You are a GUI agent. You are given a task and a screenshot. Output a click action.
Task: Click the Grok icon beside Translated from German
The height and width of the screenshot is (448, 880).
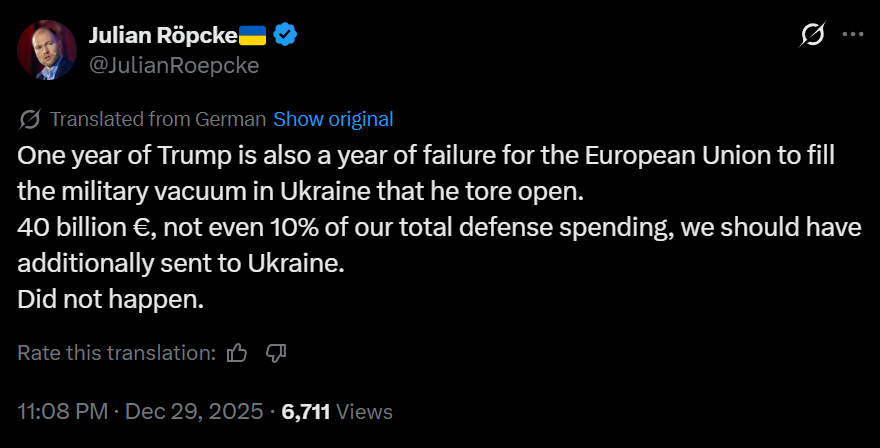click(x=30, y=119)
